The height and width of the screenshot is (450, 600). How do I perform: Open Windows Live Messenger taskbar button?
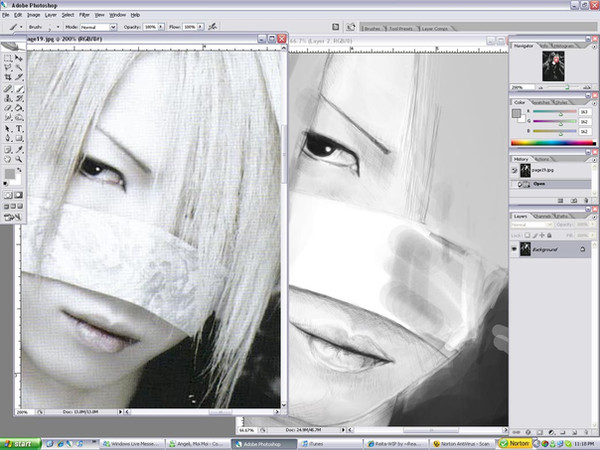pos(132,444)
